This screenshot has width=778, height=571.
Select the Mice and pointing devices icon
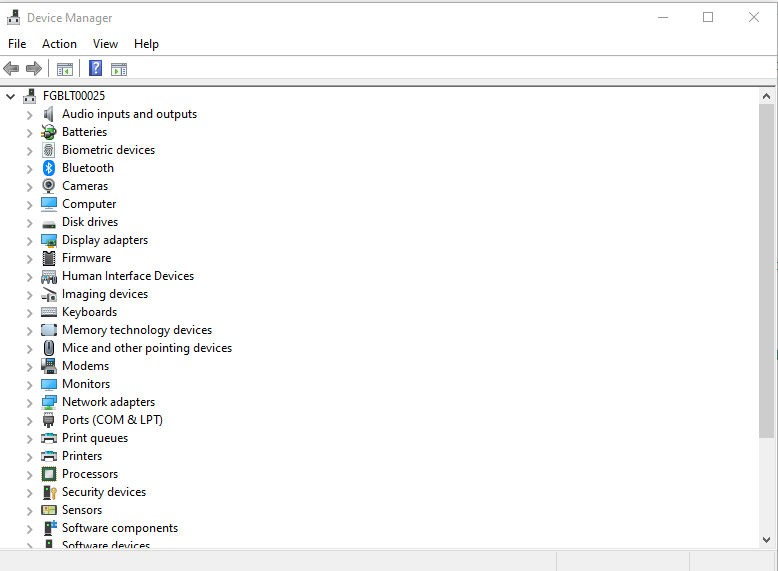(x=49, y=348)
